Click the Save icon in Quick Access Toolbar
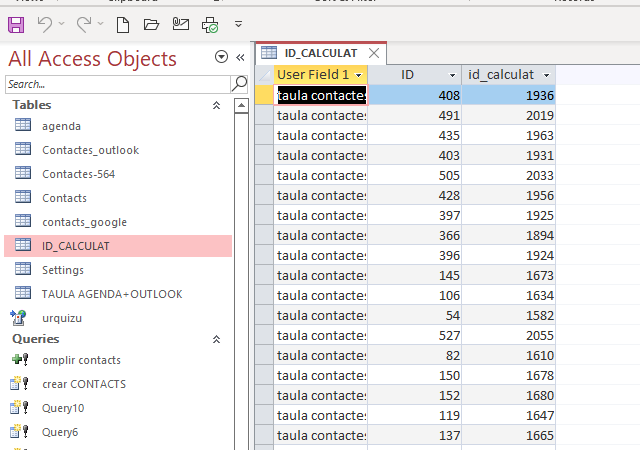Image resolution: width=640 pixels, height=450 pixels. click(17, 23)
